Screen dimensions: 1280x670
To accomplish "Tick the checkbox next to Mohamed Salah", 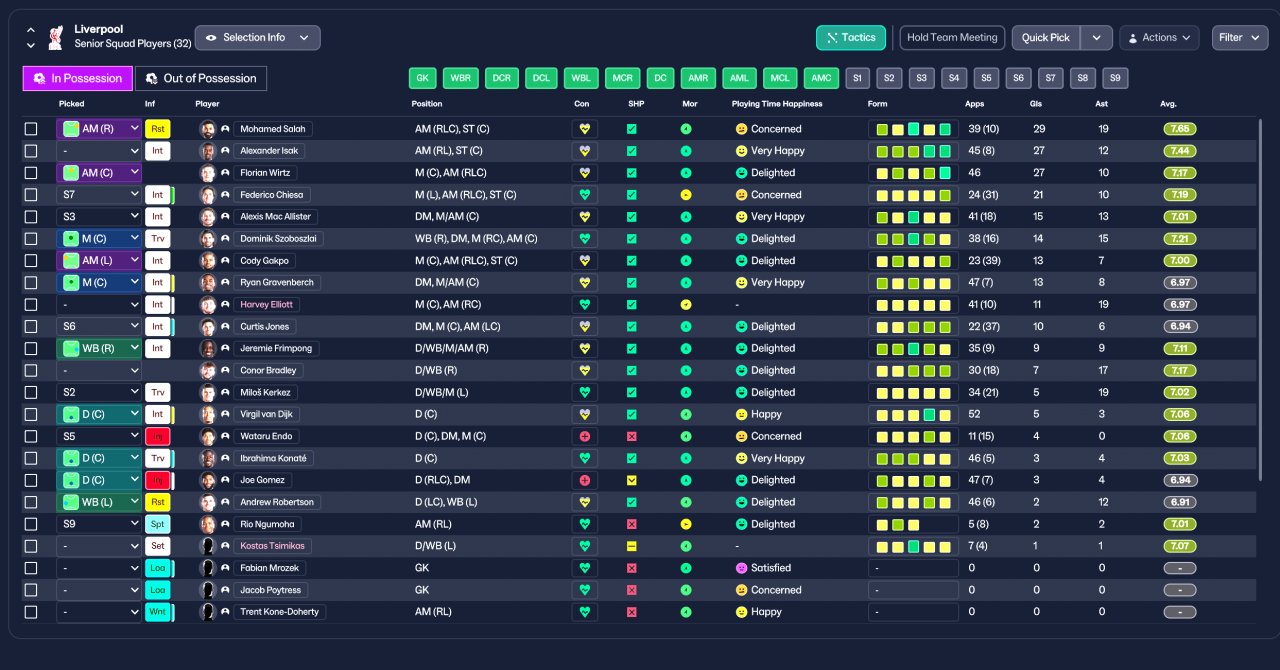I will coord(31,129).
